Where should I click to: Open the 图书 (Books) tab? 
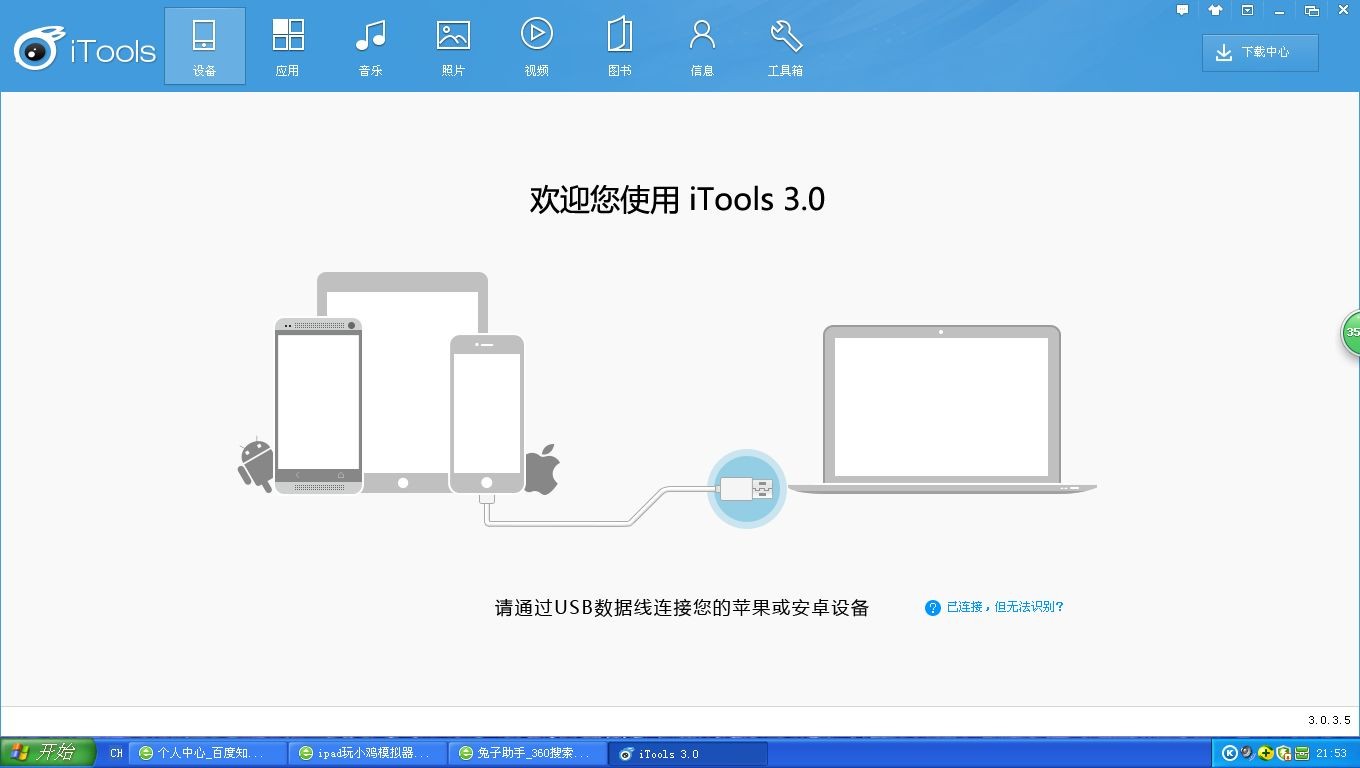coord(620,46)
